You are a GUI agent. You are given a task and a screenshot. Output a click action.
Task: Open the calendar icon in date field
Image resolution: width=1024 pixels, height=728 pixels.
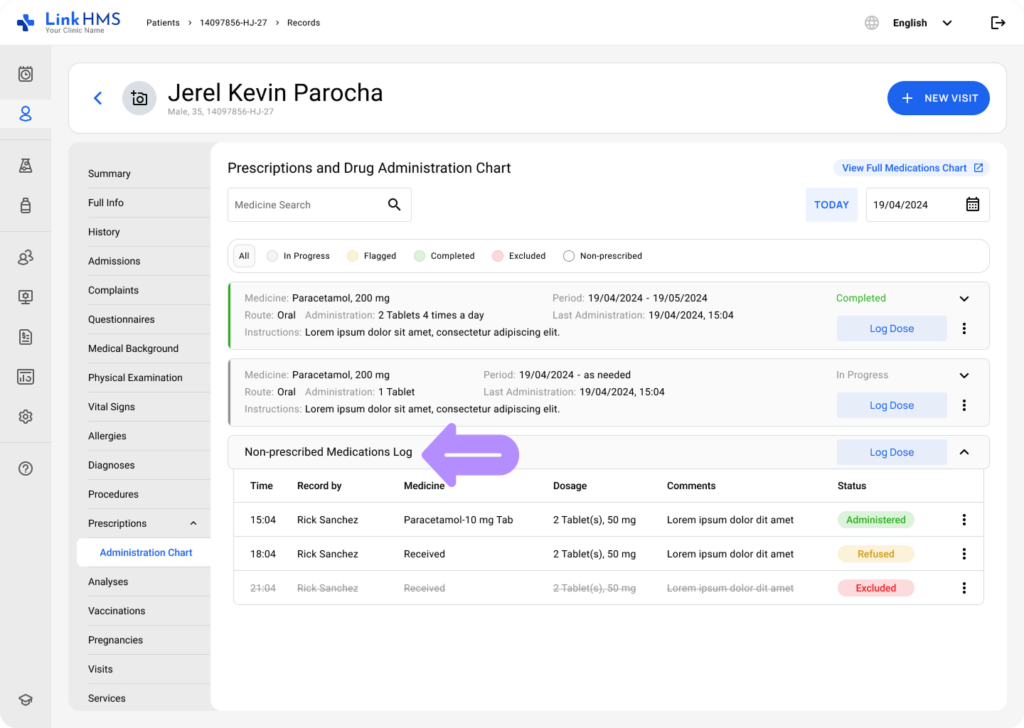[972, 205]
